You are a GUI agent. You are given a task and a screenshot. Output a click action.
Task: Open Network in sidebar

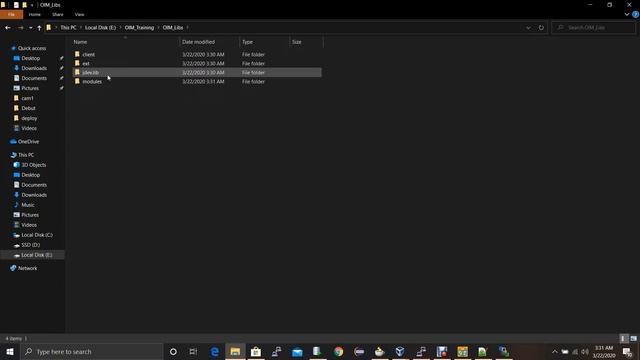[x=27, y=268]
